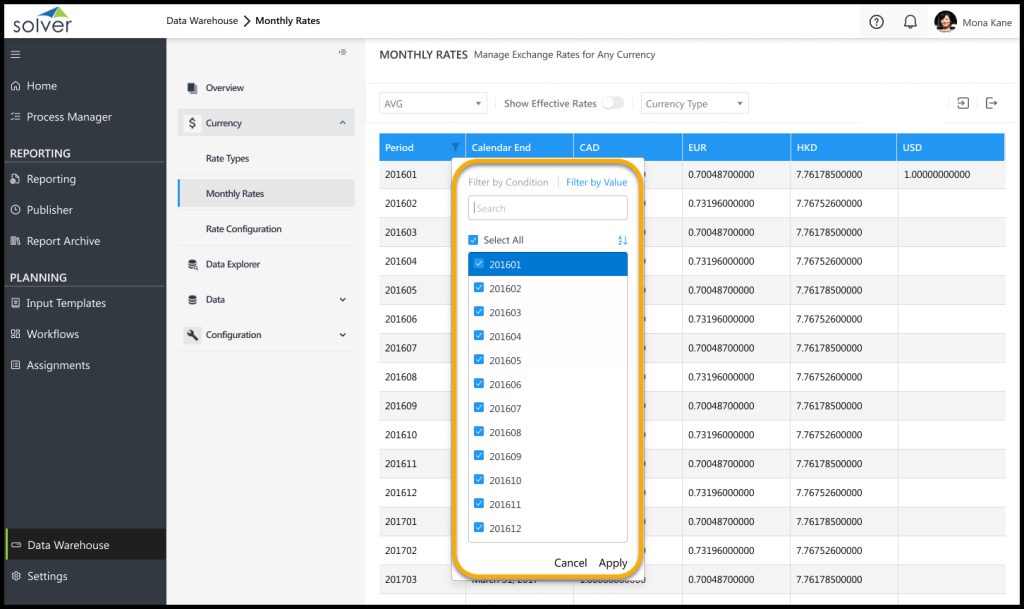The height and width of the screenshot is (609, 1024).
Task: Open the AVG rate type dropdown
Action: pyautogui.click(x=433, y=103)
